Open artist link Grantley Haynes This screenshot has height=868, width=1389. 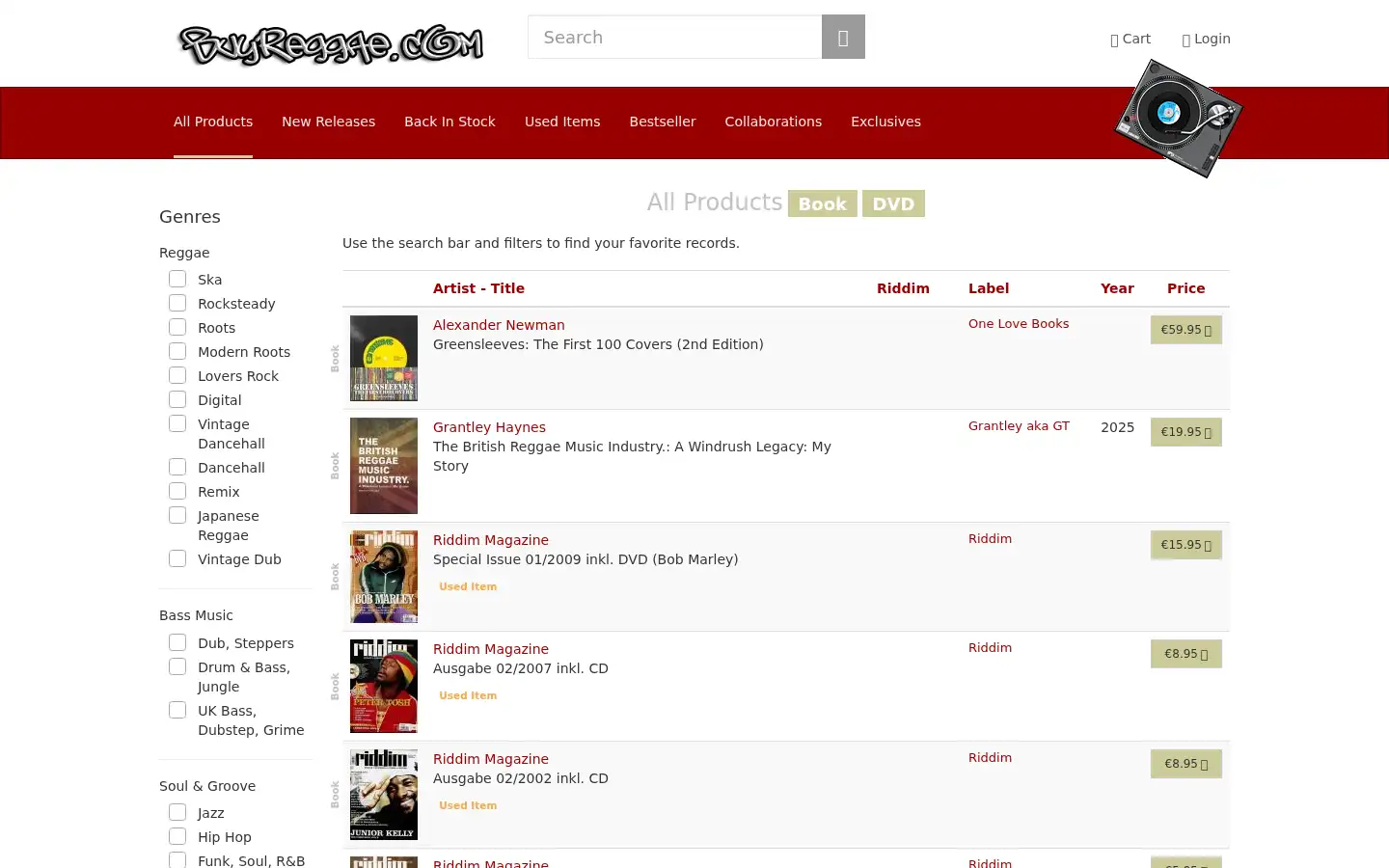coord(489,427)
